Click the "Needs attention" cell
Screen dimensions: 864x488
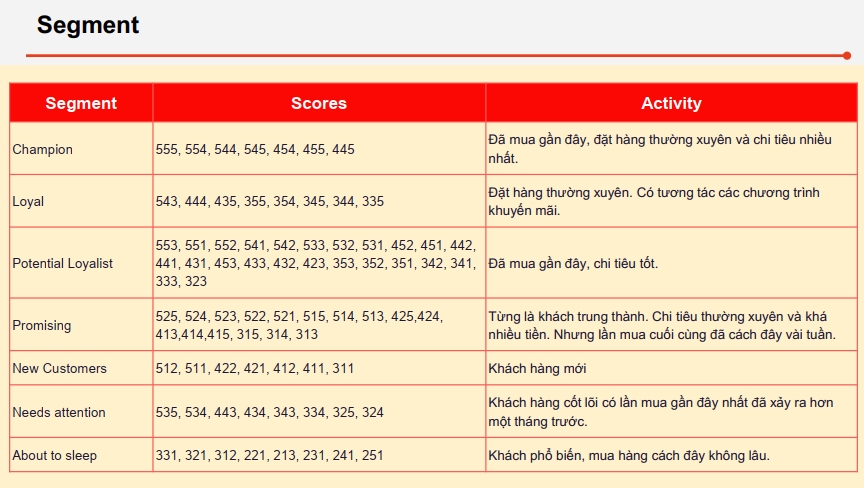click(59, 412)
